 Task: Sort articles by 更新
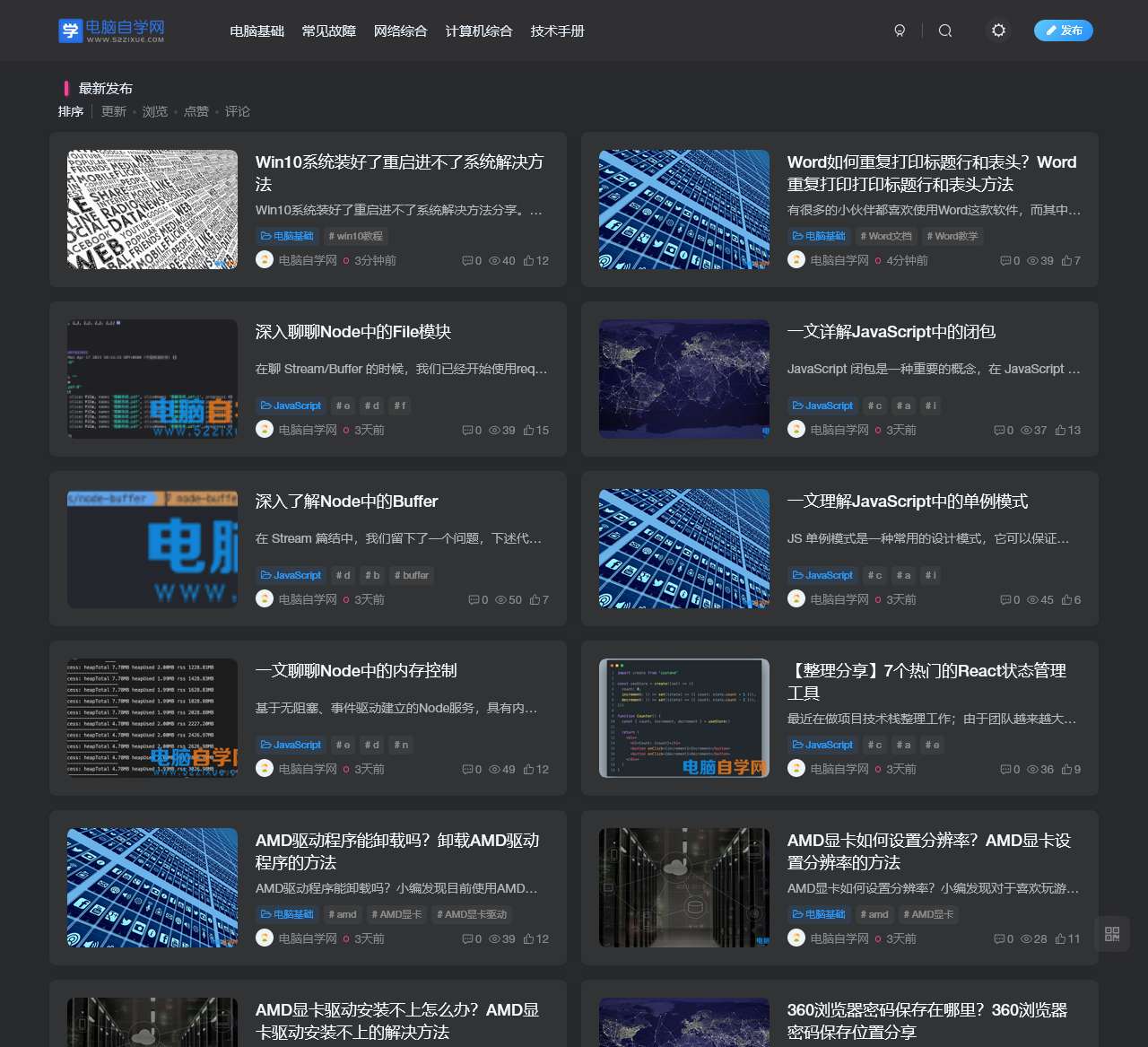coord(114,111)
